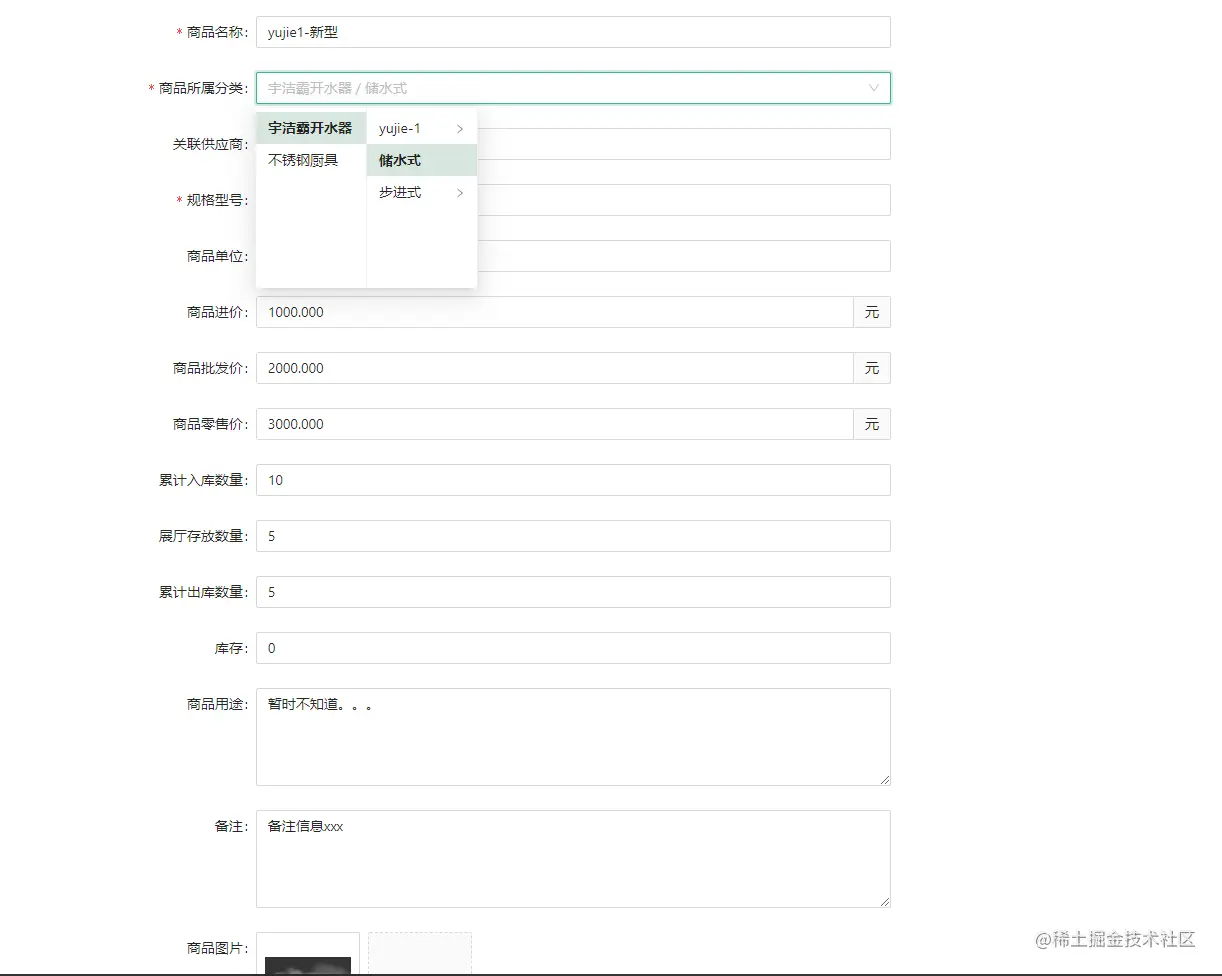Click the 元 suffix of 商品零售价
Screen dimensions: 1222x976
point(872,424)
